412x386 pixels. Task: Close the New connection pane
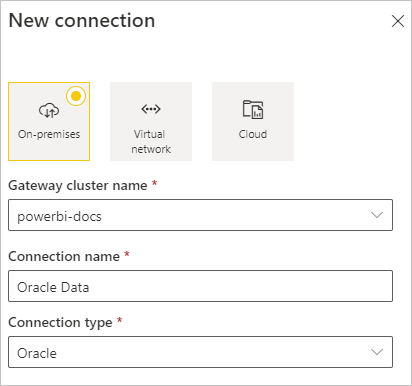pyautogui.click(x=398, y=21)
